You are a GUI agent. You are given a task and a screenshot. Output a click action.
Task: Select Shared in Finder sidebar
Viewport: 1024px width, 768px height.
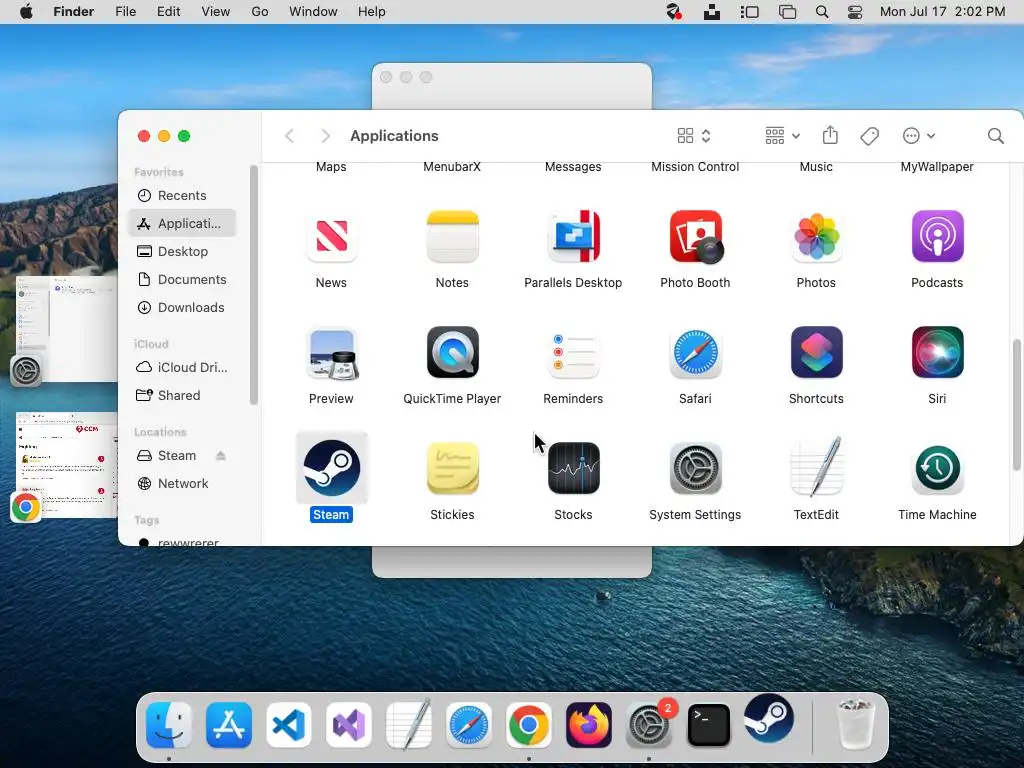pos(182,395)
